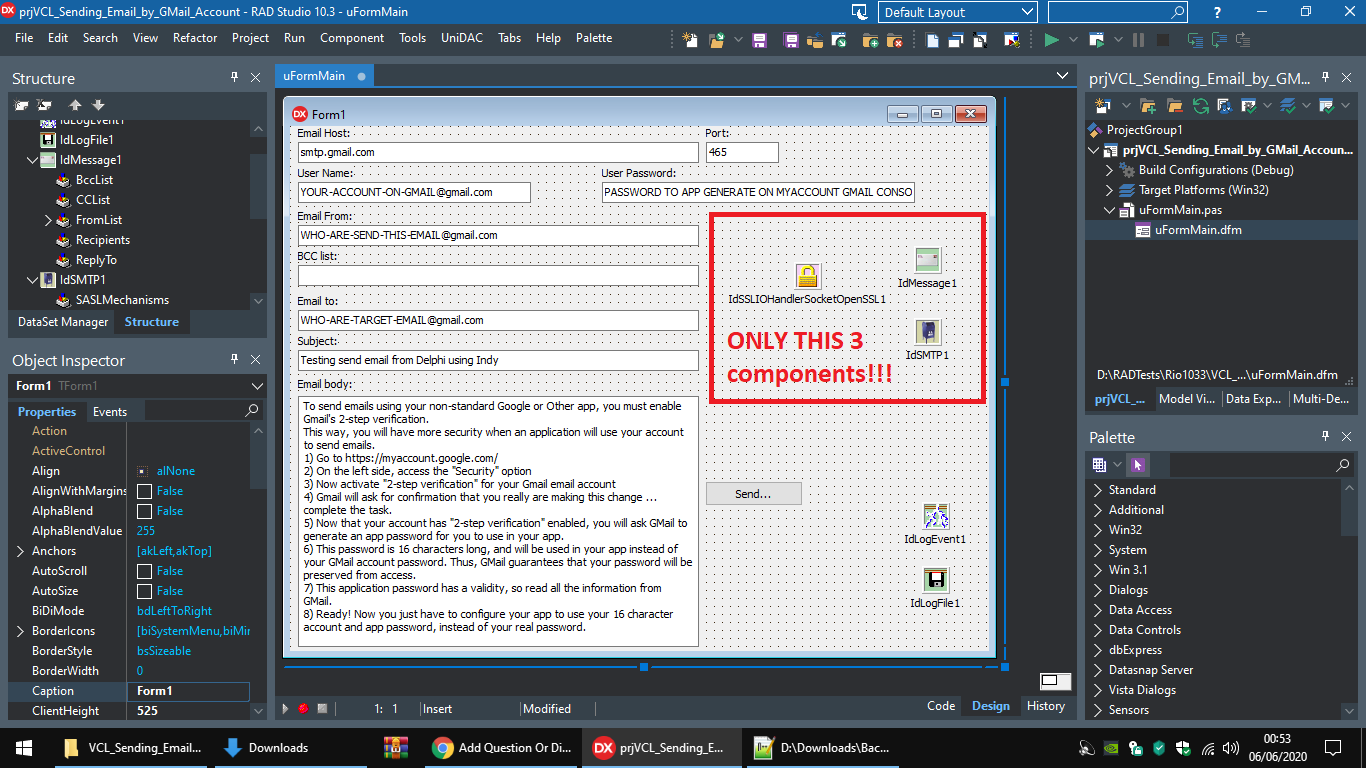Click the Program Reset stop icon
The image size is (1366, 768).
[x=1163, y=40]
